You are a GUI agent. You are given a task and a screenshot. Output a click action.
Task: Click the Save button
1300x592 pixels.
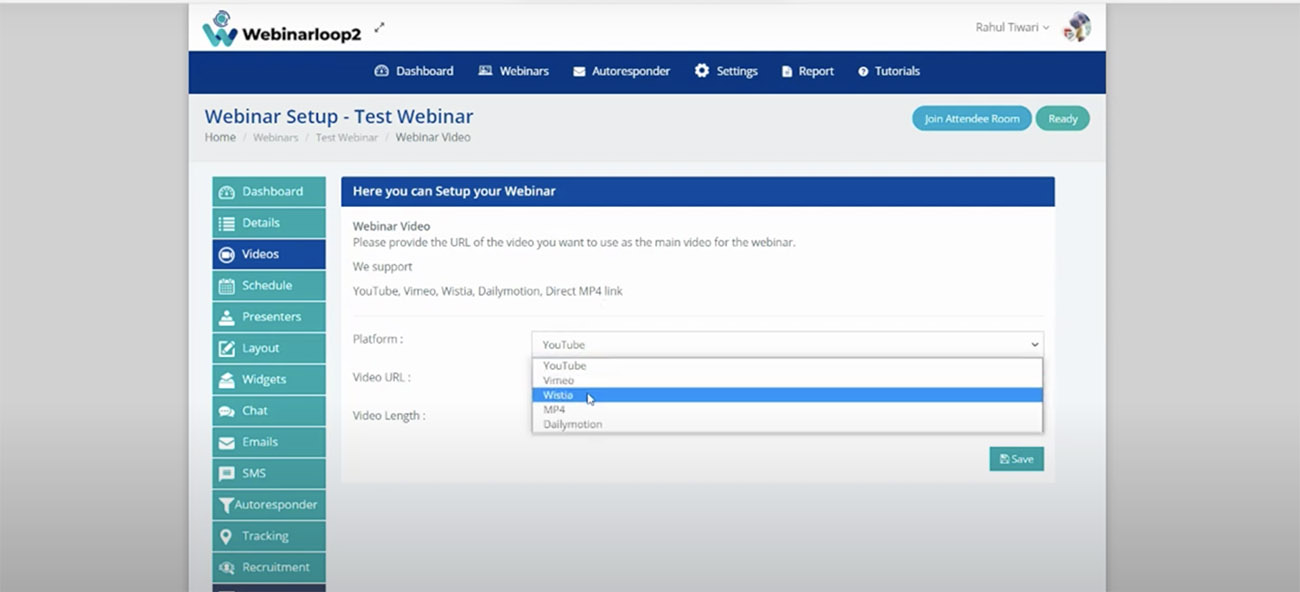click(x=1016, y=459)
